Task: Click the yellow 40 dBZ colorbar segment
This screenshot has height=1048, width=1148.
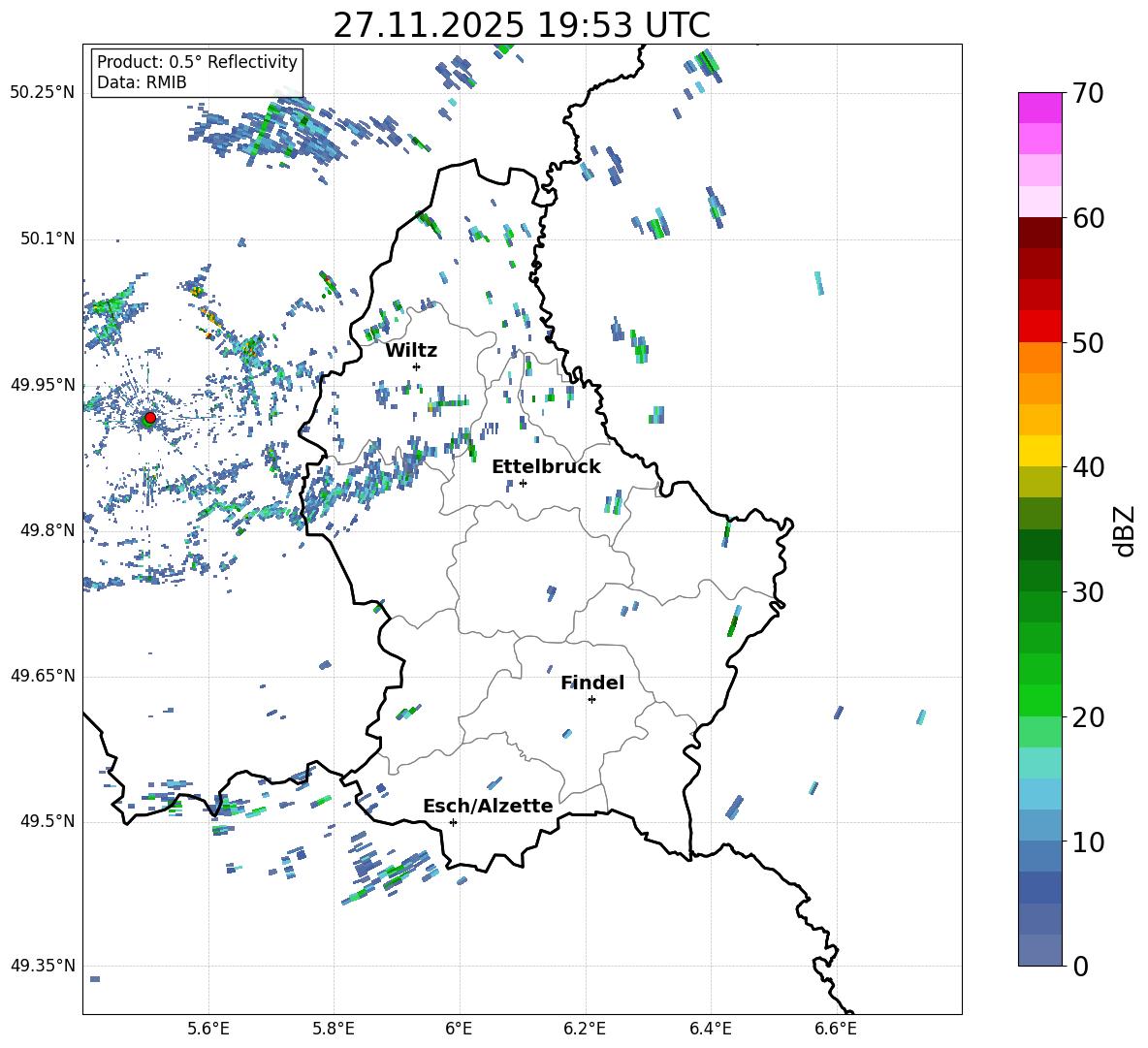Action: pyautogui.click(x=1039, y=451)
